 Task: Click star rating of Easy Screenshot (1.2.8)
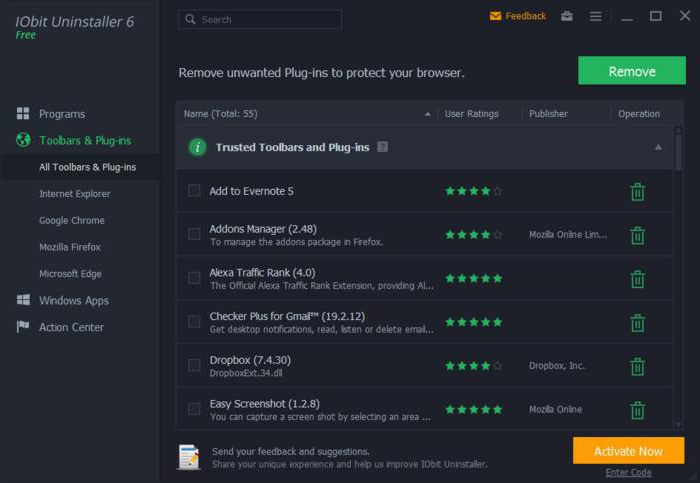pyautogui.click(x=474, y=410)
